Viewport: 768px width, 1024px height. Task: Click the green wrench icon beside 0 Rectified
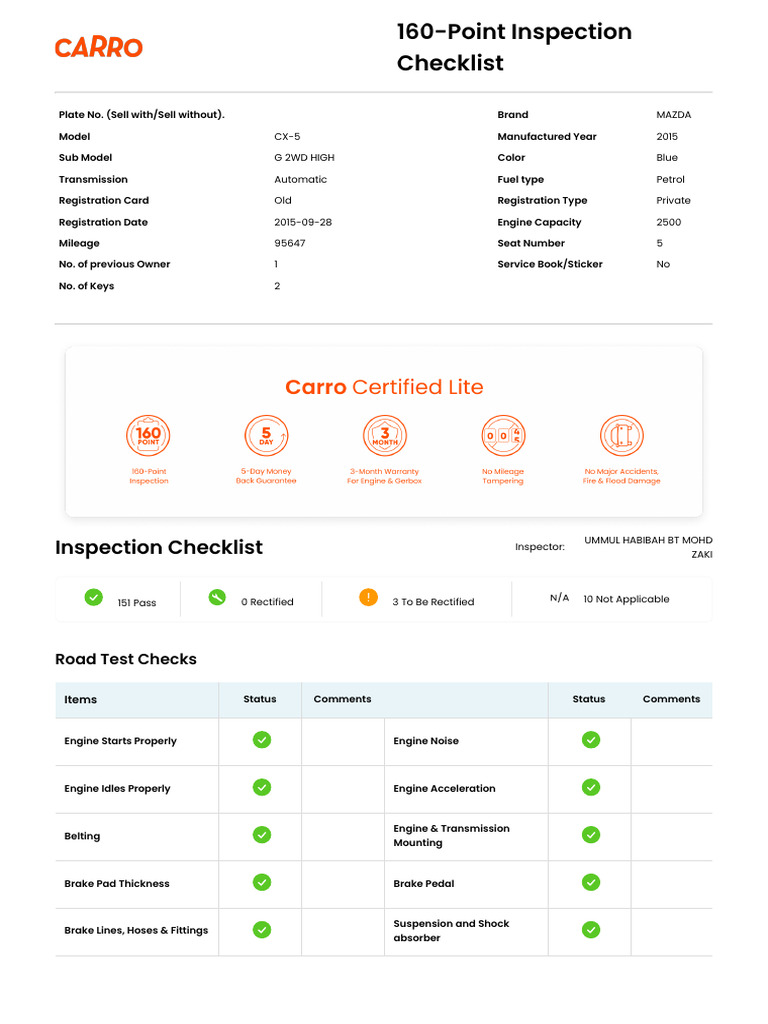[x=217, y=597]
